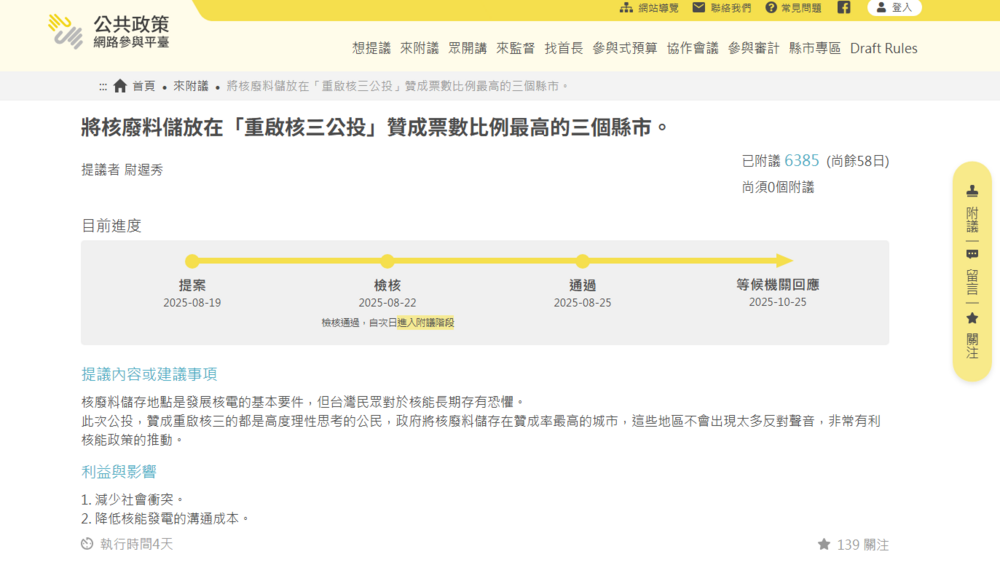Click the 139 關注 count text
Image resolution: width=1000 pixels, height=565 pixels.
point(863,545)
